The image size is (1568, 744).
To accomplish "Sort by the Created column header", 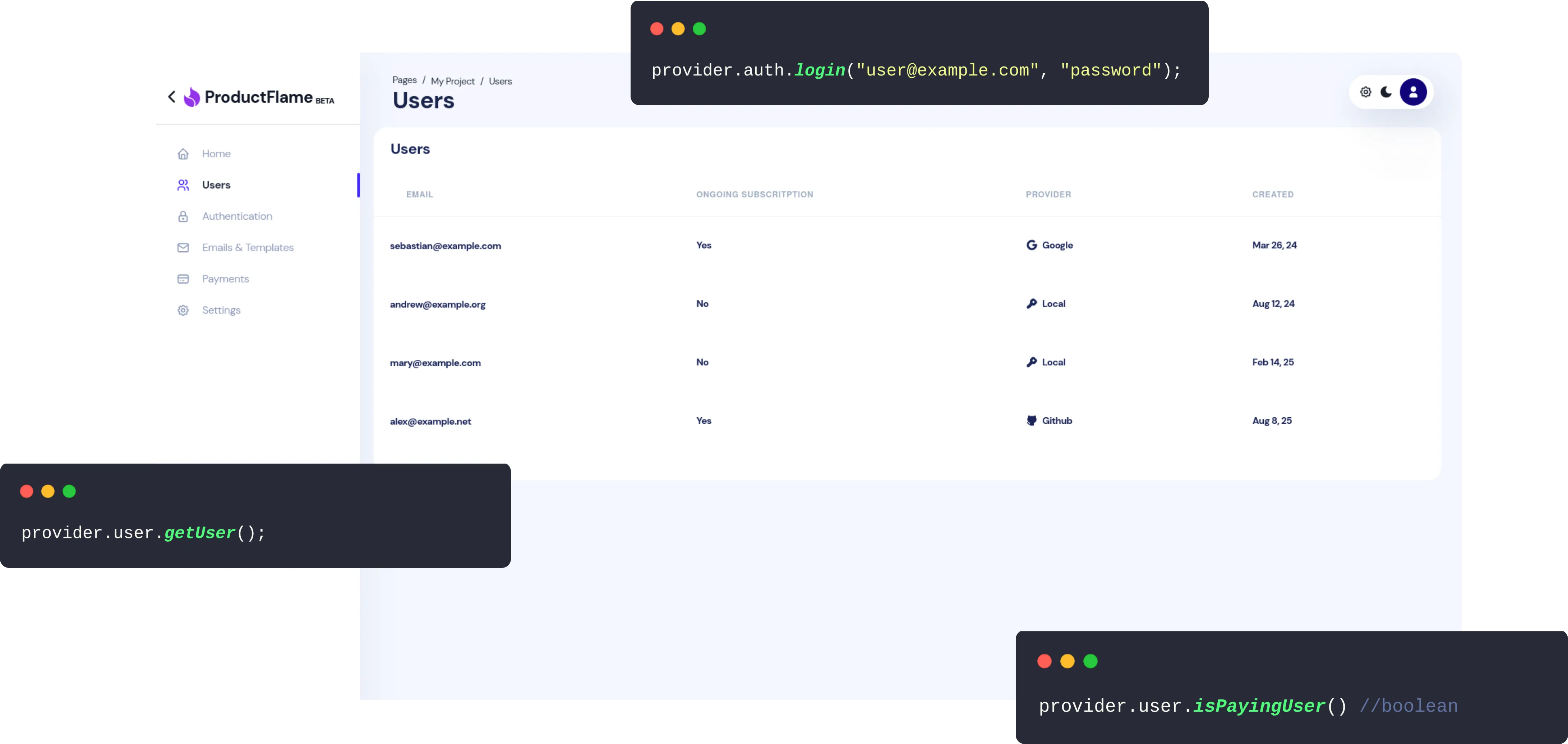I will coord(1272,194).
